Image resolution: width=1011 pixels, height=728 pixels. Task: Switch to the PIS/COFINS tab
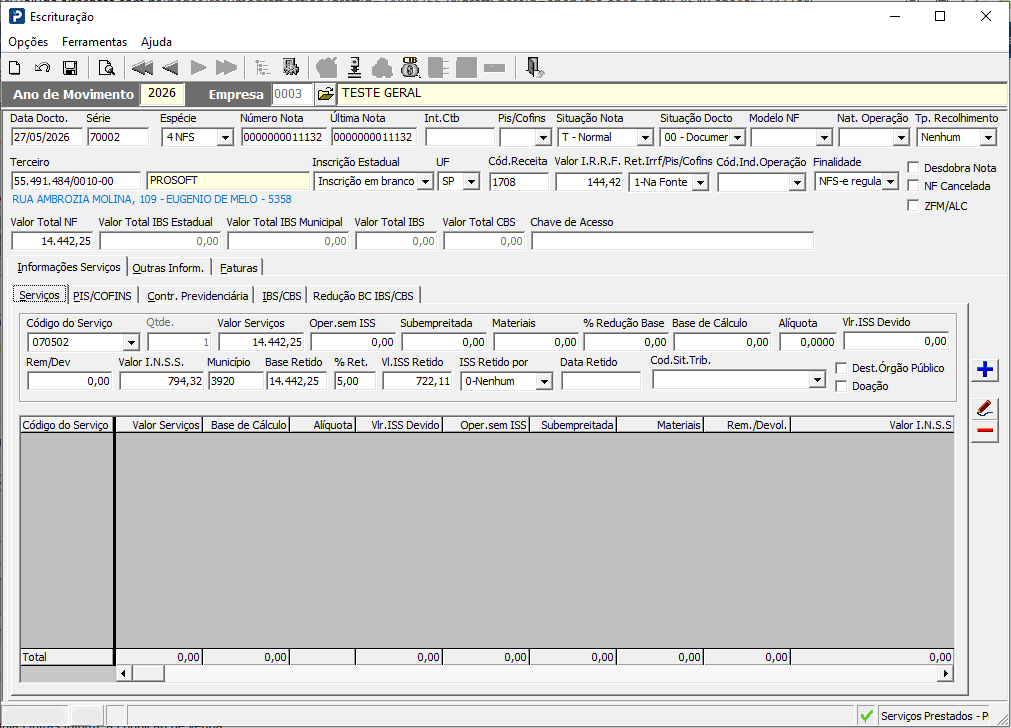coord(102,296)
